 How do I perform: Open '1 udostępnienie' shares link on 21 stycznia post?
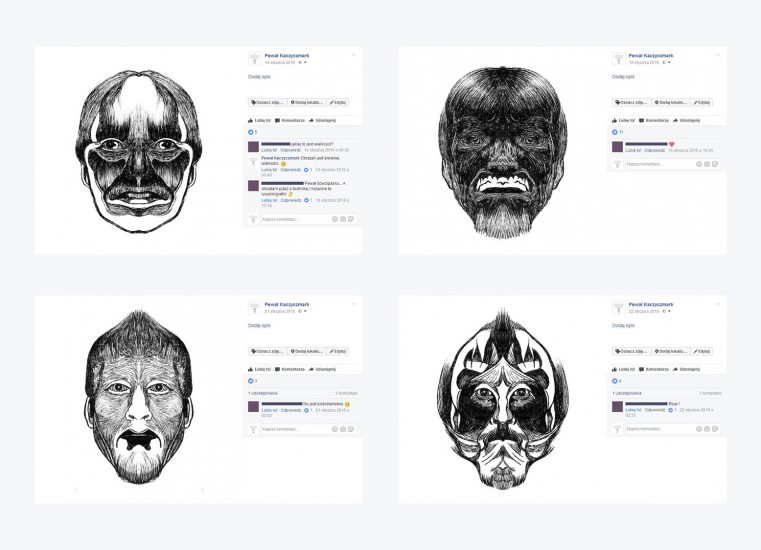pos(263,393)
